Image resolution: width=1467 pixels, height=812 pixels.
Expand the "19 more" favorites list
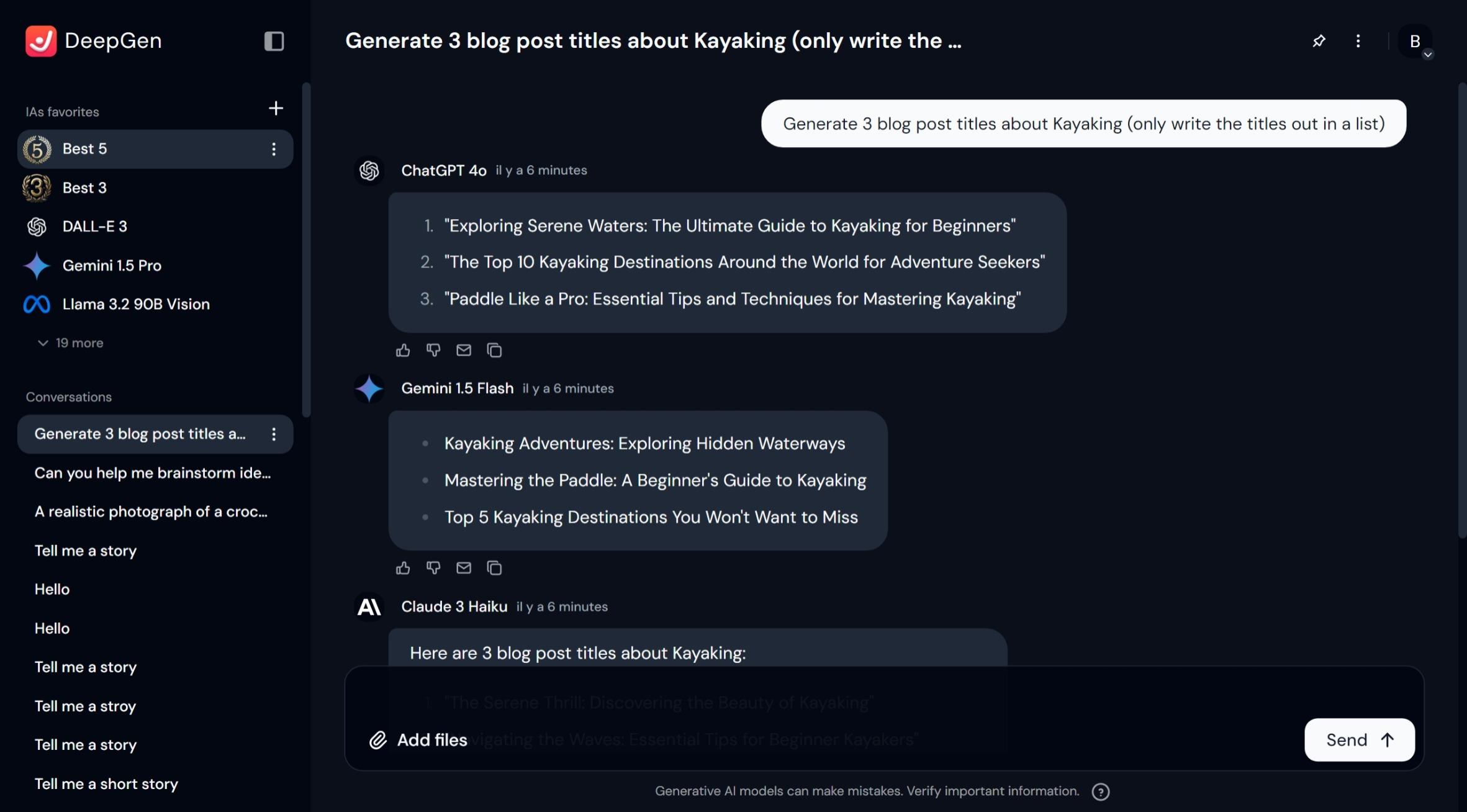click(70, 343)
